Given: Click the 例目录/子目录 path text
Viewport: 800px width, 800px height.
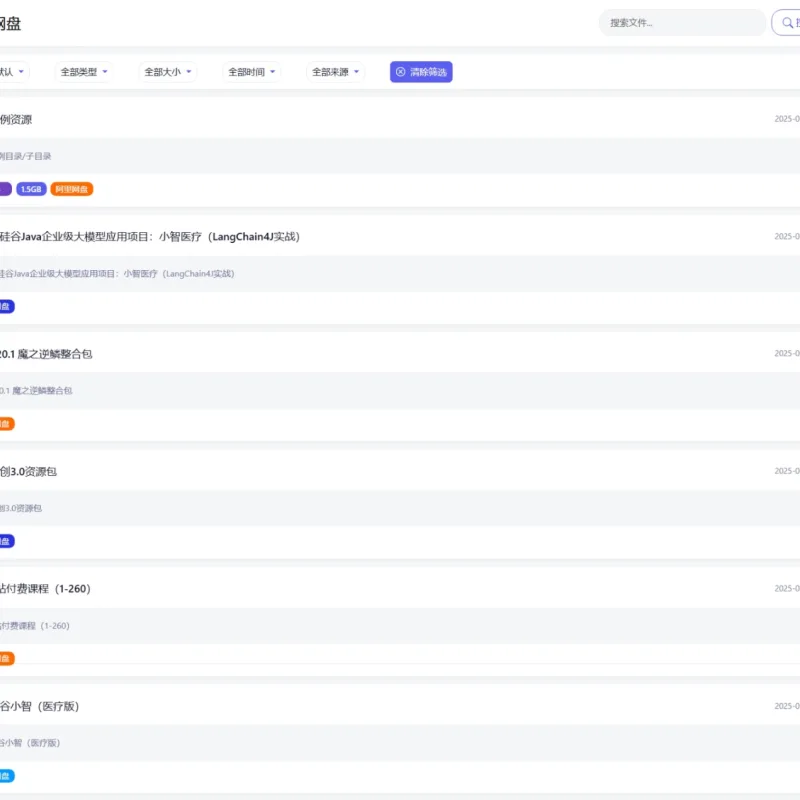Looking at the screenshot, I should [26, 156].
